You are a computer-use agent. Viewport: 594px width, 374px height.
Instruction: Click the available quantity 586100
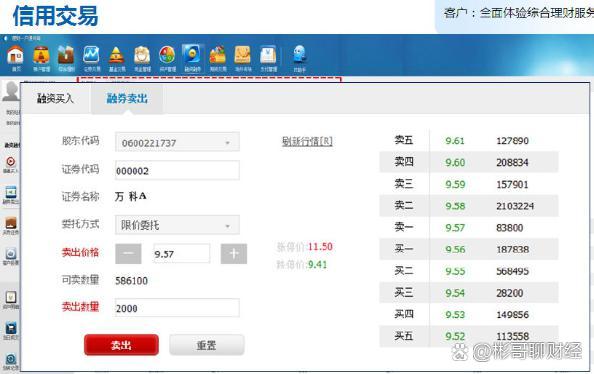pos(131,281)
